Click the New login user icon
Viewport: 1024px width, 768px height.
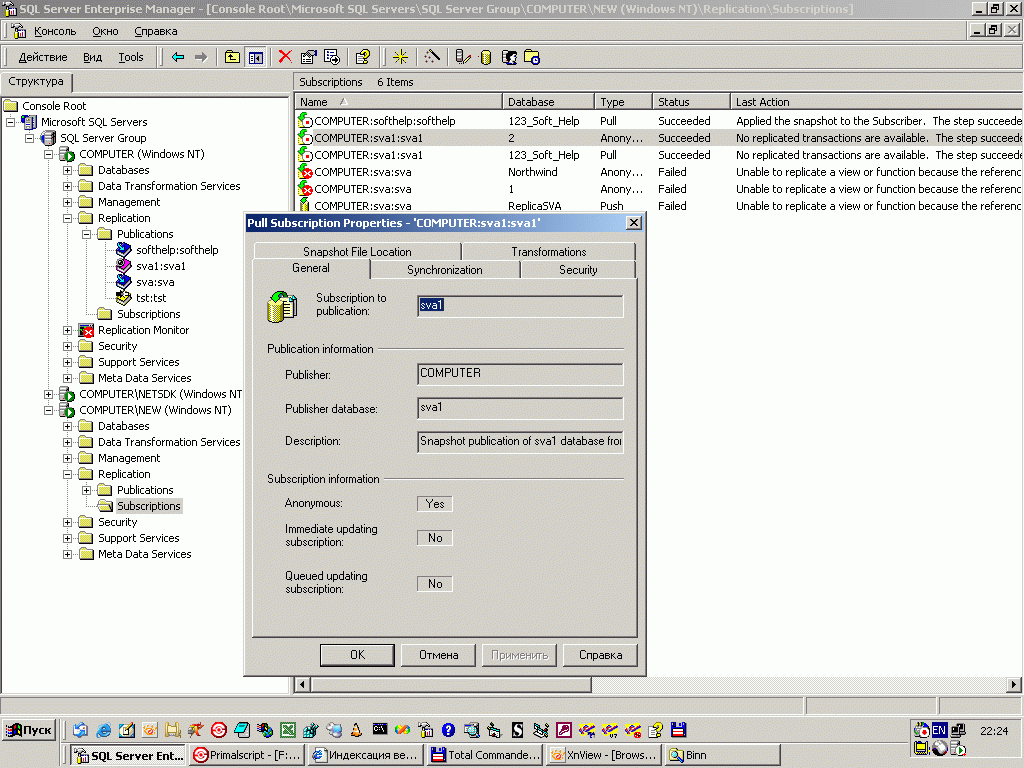pyautogui.click(x=509, y=57)
